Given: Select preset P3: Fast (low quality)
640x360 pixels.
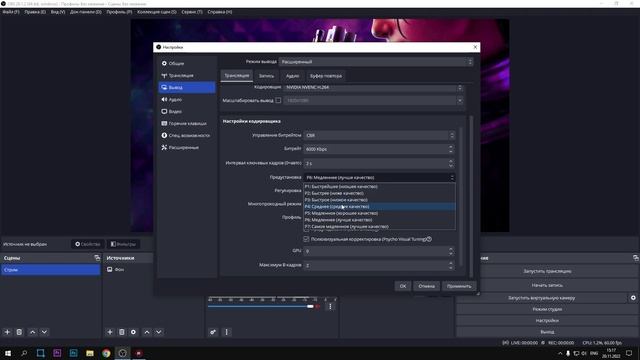Looking at the screenshot, I should (380, 200).
